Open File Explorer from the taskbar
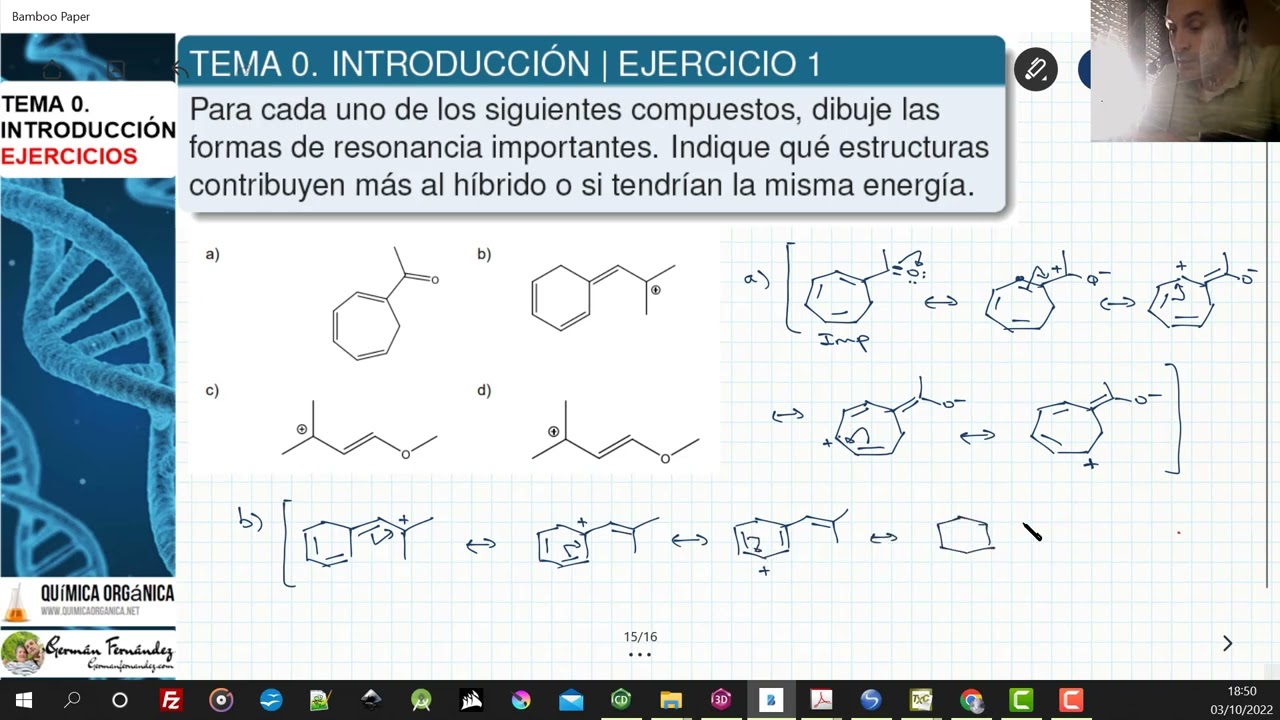The image size is (1280, 720). (671, 700)
